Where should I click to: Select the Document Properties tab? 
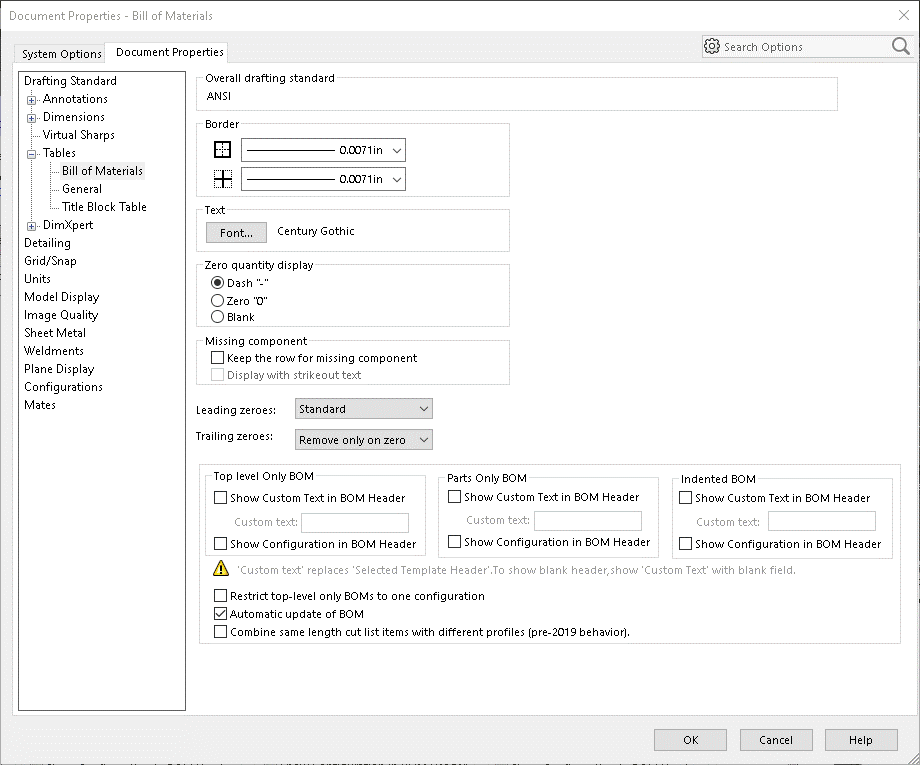point(170,52)
